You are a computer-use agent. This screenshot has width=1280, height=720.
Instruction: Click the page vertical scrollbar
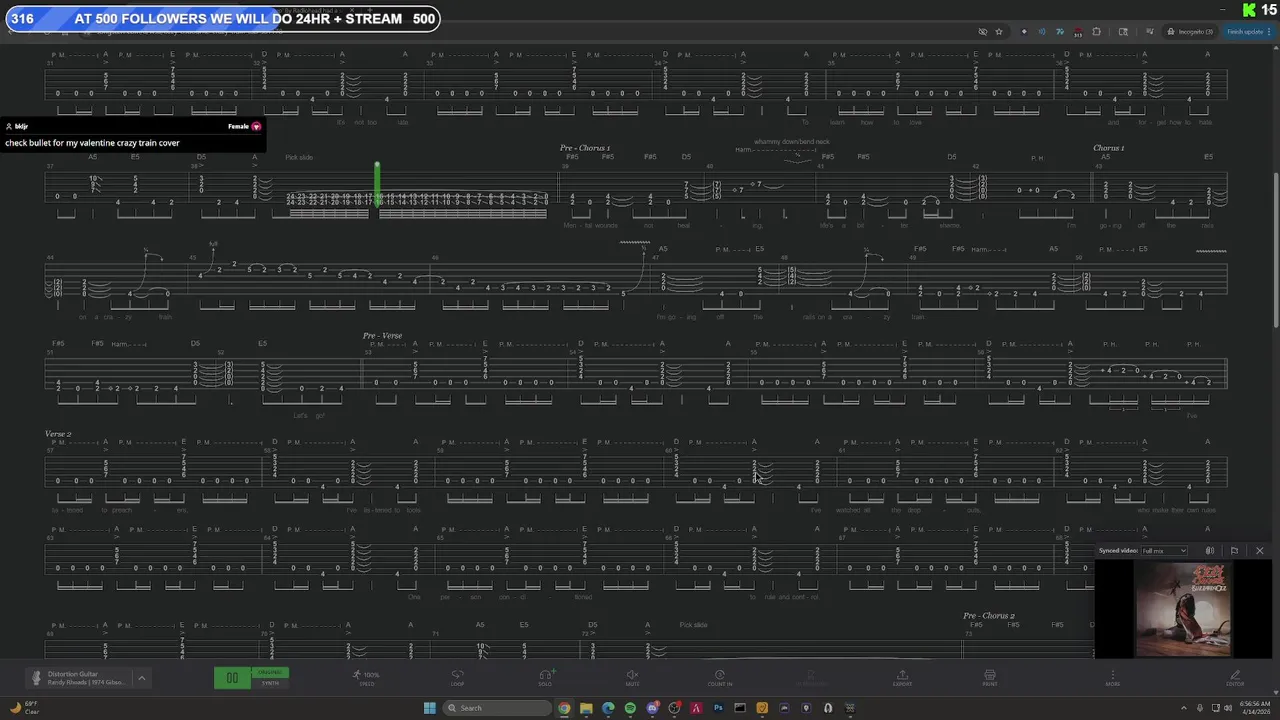coord(1275,250)
